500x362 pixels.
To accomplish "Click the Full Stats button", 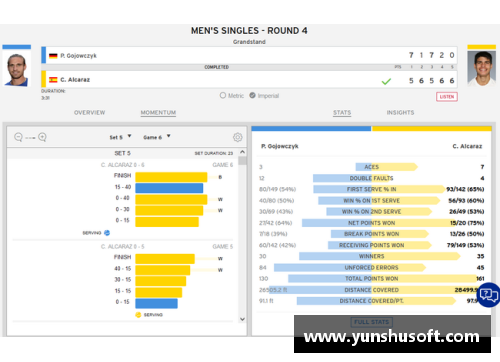I will 371,322.
